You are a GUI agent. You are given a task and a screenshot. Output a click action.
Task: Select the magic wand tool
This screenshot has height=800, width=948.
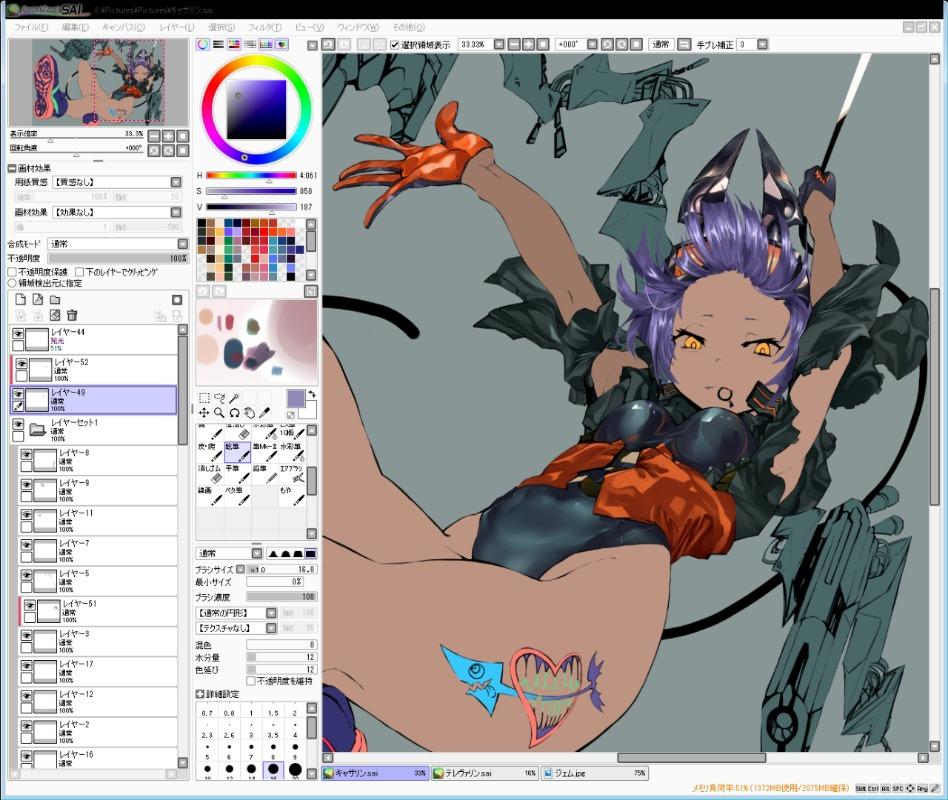coord(234,398)
